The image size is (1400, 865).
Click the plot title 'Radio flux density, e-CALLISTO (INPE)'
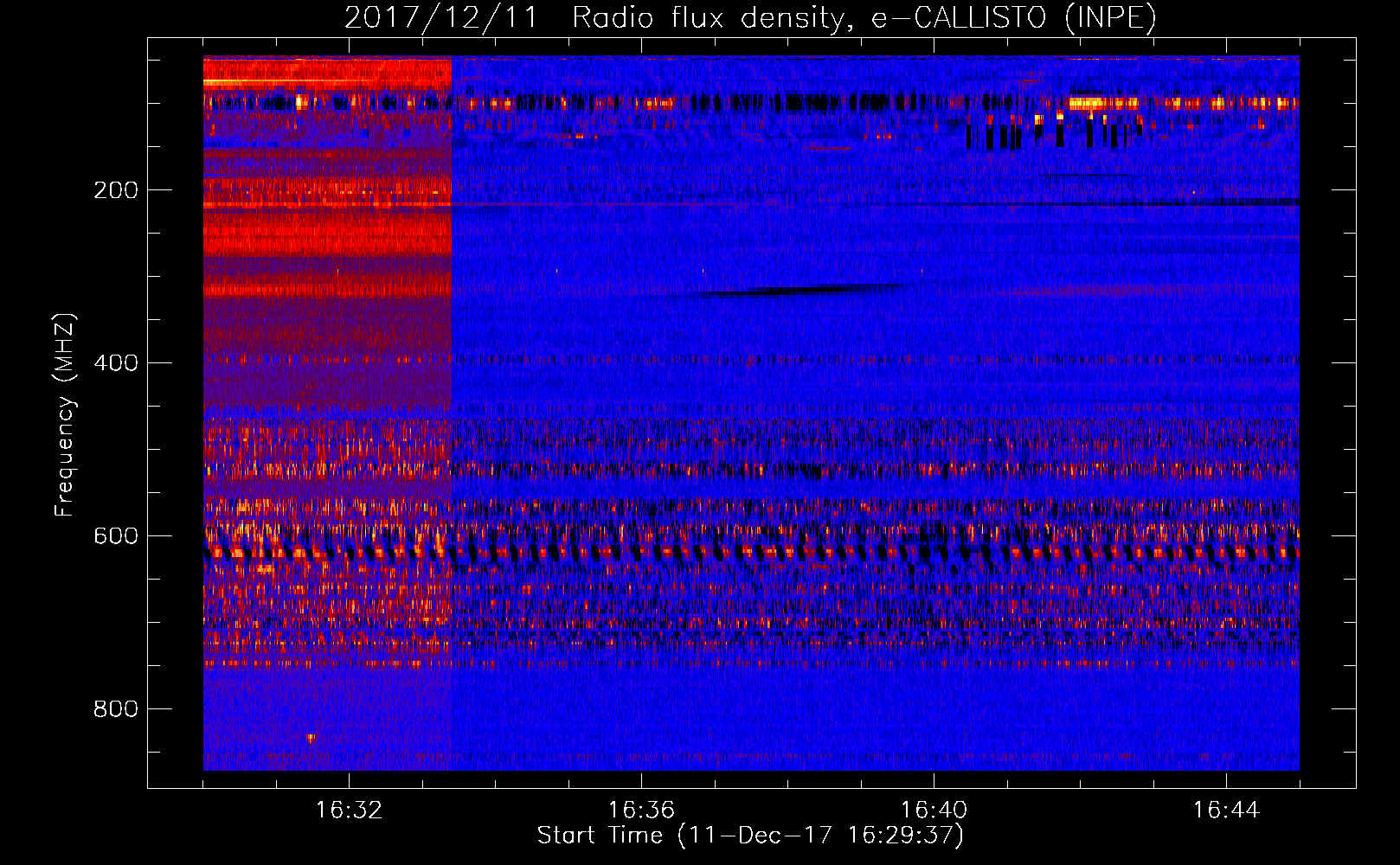point(864,17)
